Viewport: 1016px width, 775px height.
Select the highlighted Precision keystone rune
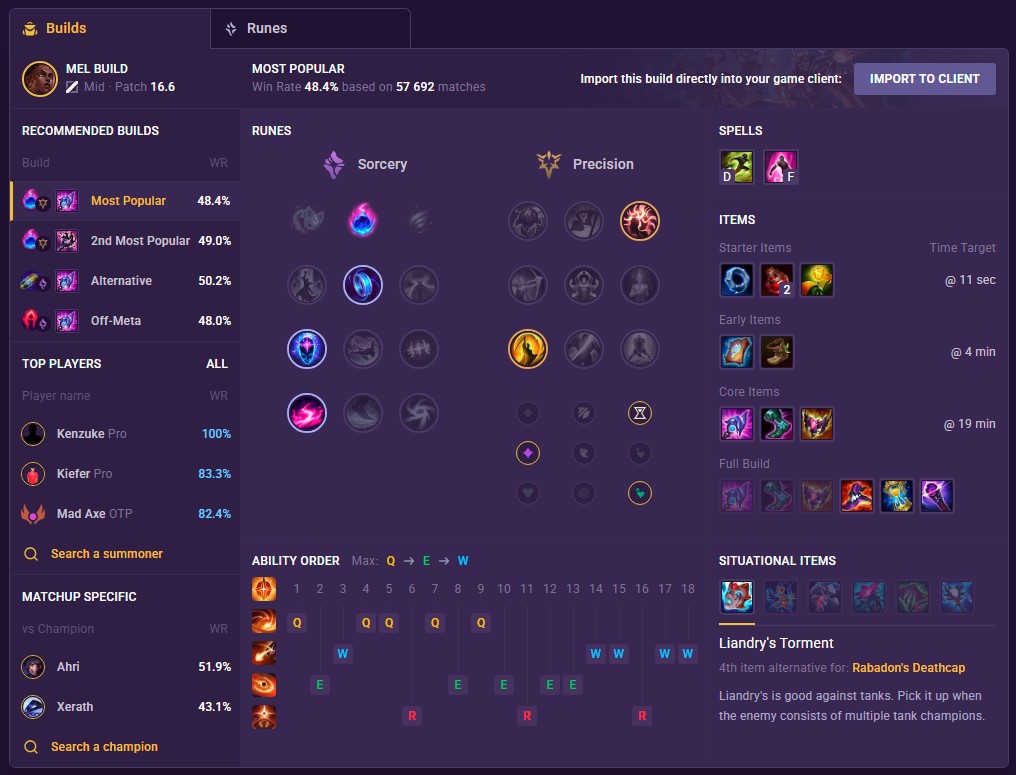coord(640,221)
